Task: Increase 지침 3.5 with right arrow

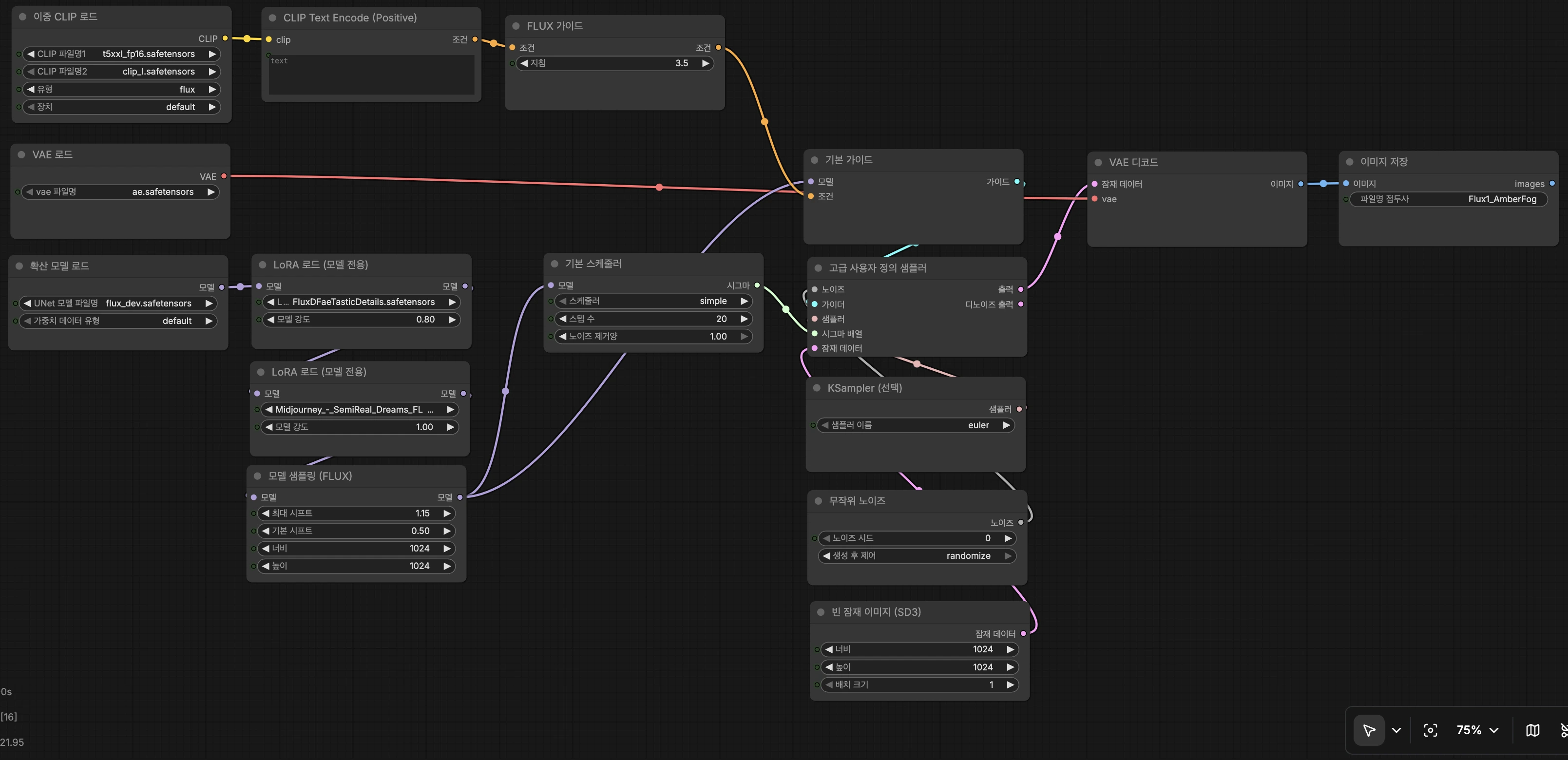Action: coord(706,63)
